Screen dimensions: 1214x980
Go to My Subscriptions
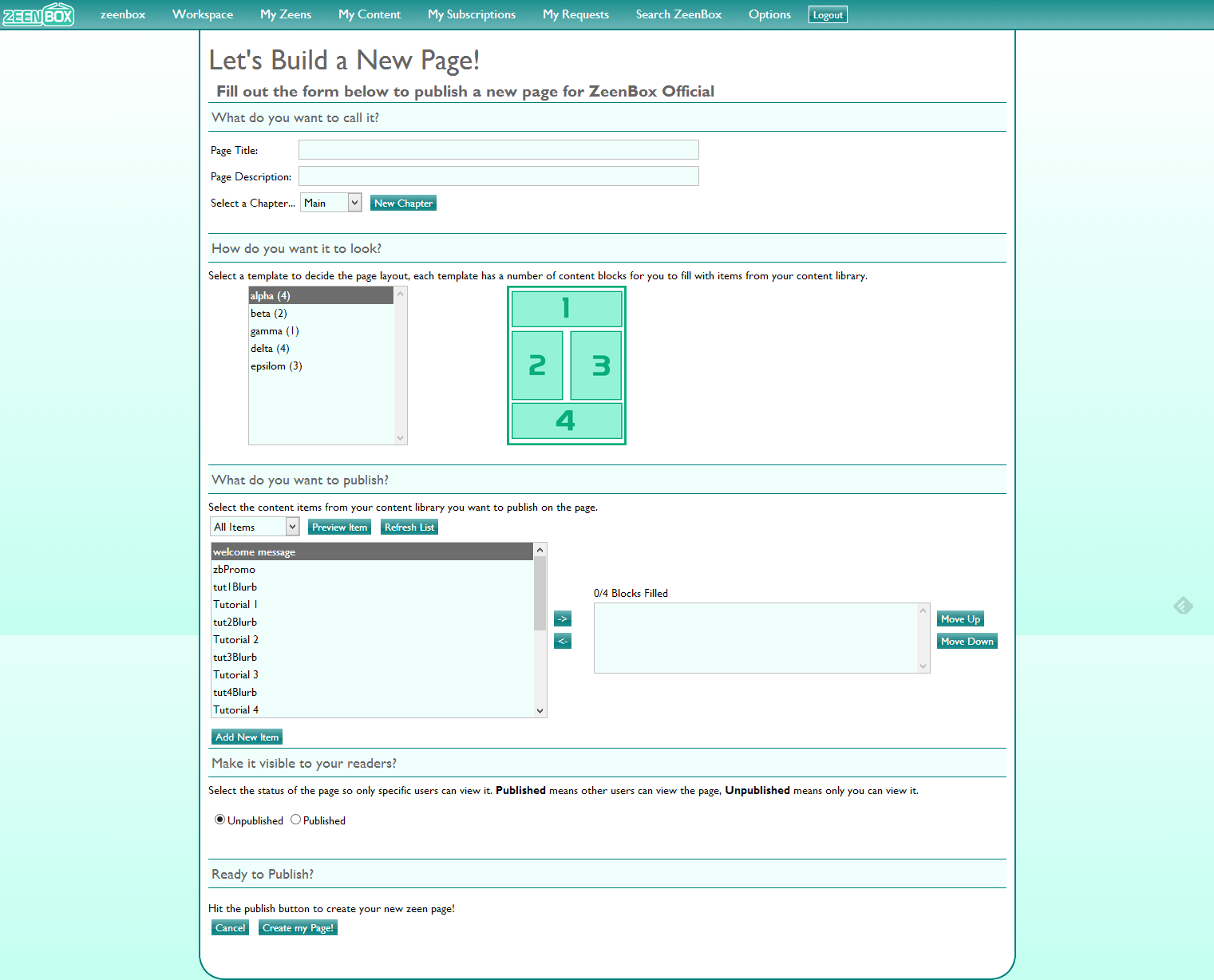(x=472, y=14)
